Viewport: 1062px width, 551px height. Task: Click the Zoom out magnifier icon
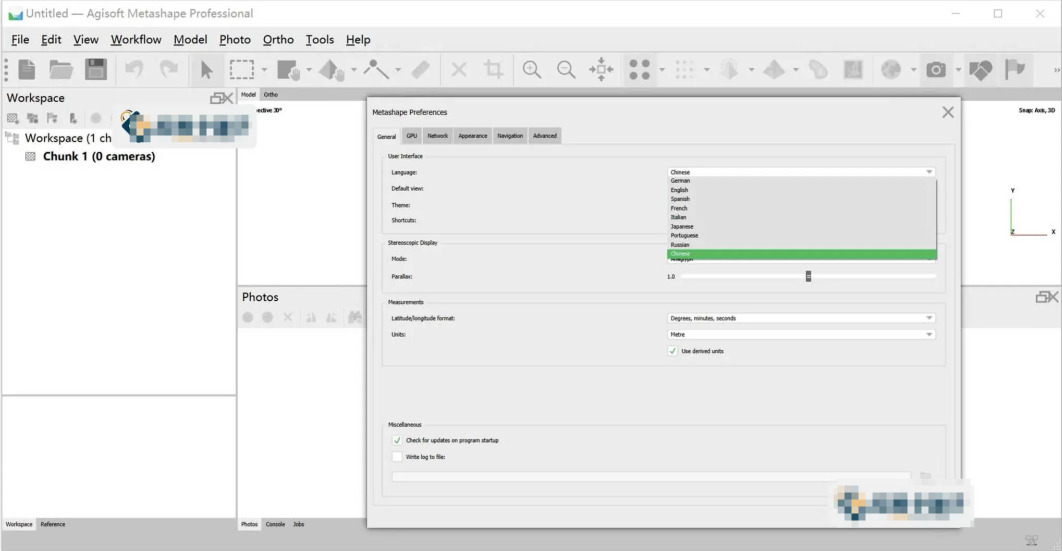click(566, 69)
